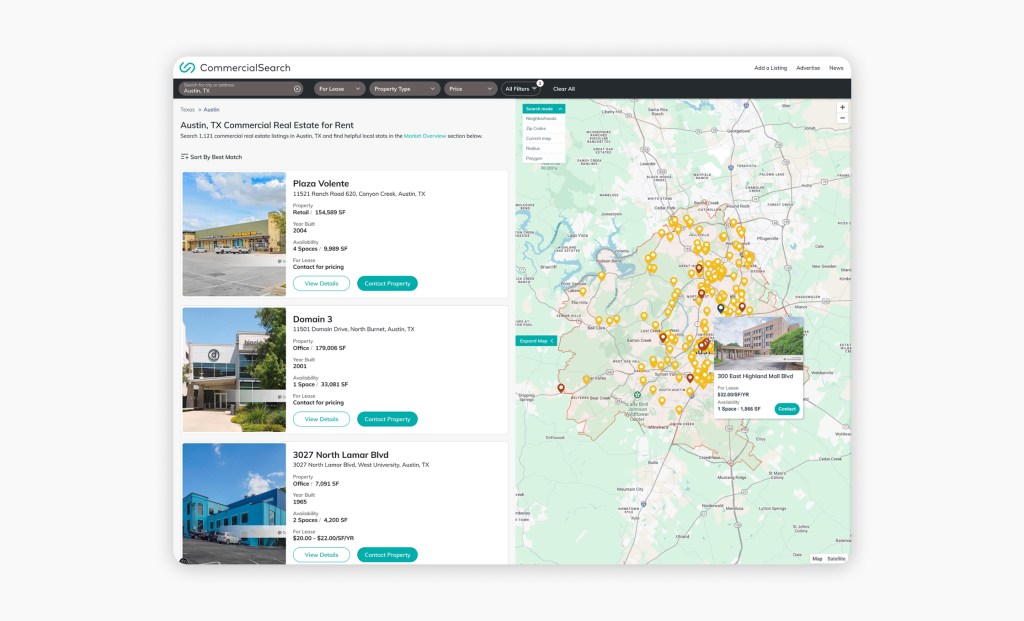Screen dimensions: 1024x621
Task: Contact Property for Plaza Volente
Action: coord(387,283)
